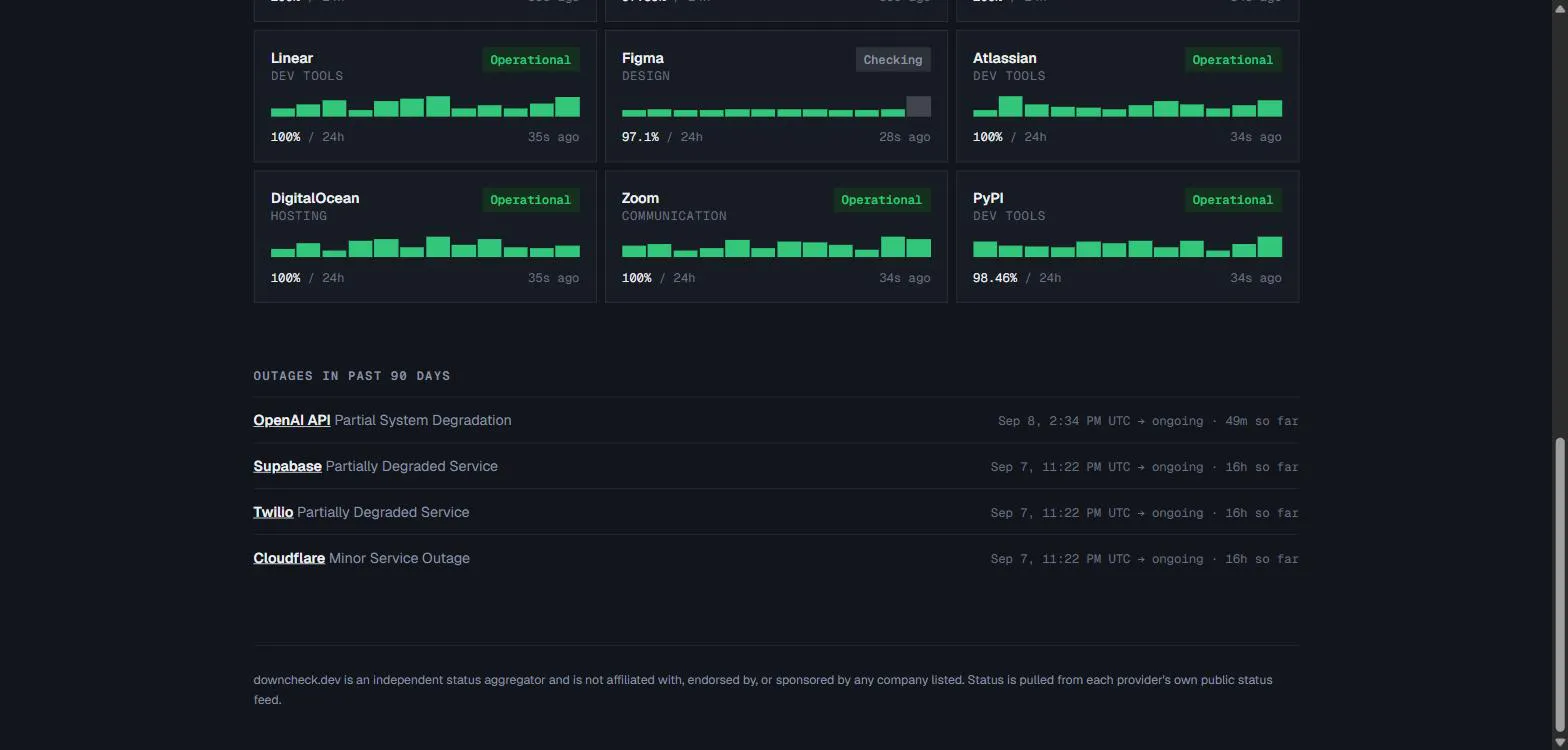Click the Operational badge on DigitalOcean card
This screenshot has height=750, width=1568.
click(x=530, y=200)
